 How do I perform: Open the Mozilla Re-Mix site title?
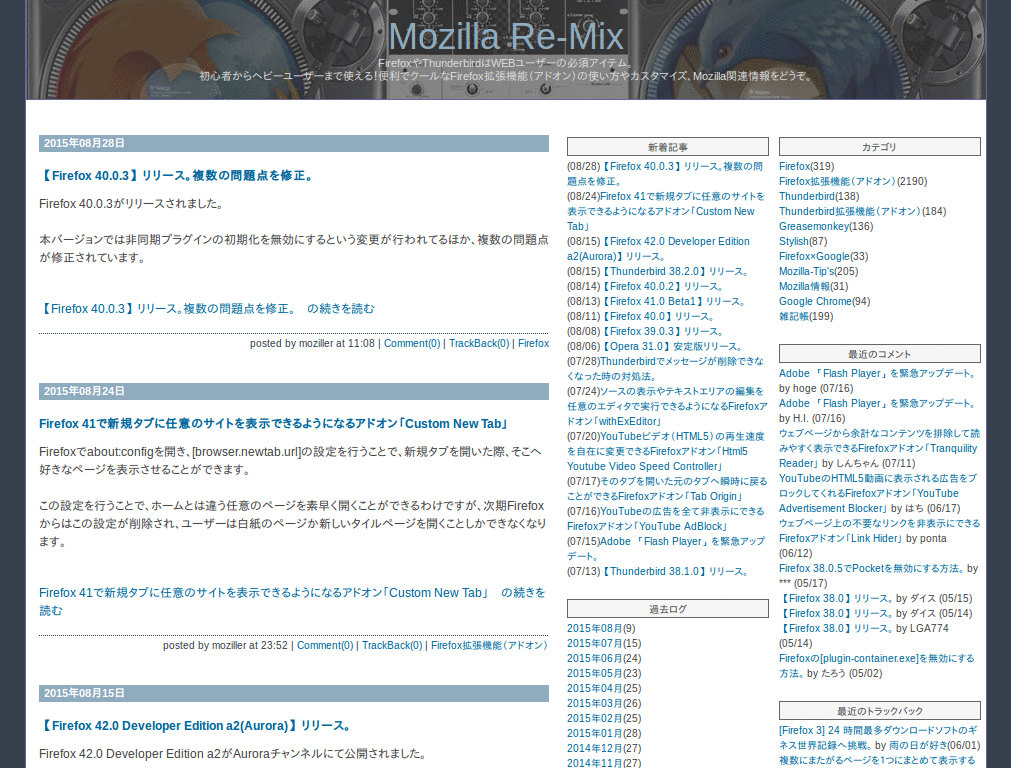click(x=506, y=36)
